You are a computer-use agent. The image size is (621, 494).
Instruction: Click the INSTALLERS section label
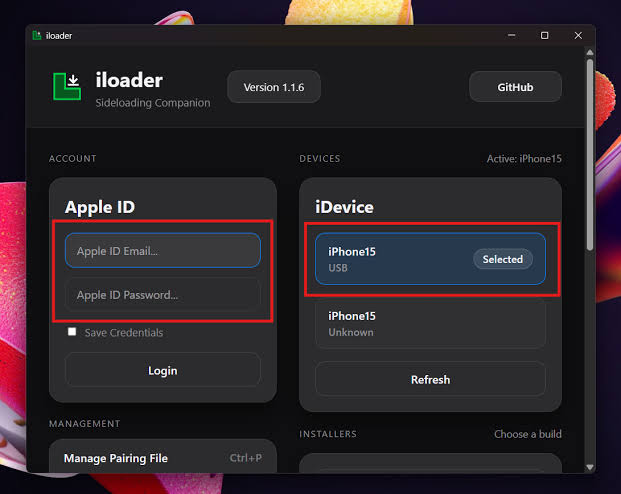click(x=328, y=434)
